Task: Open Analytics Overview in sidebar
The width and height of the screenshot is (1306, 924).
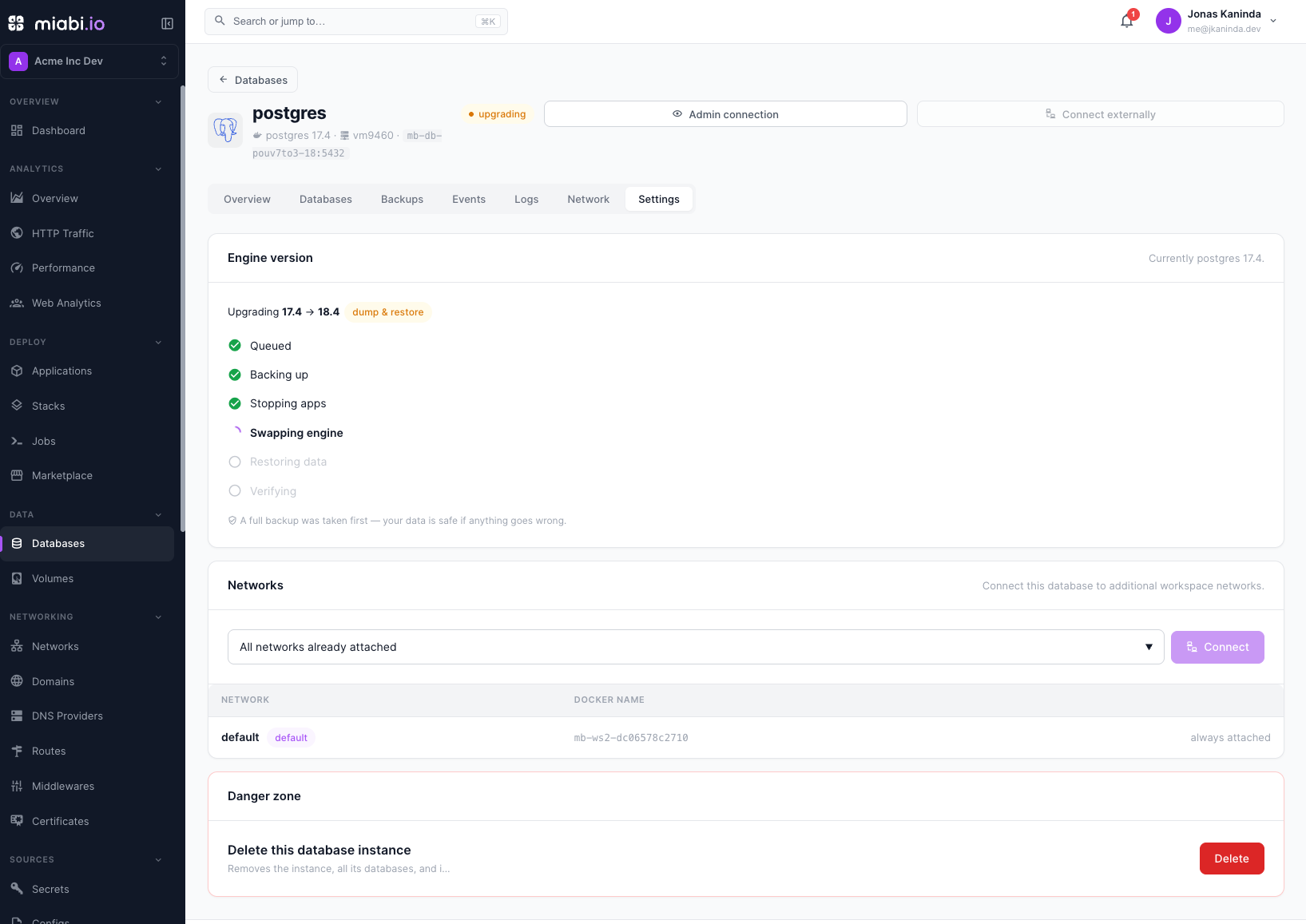Action: point(87,198)
